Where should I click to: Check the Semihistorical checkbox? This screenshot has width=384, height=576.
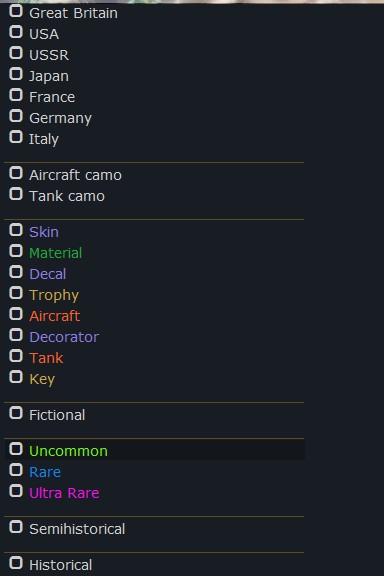(16, 527)
